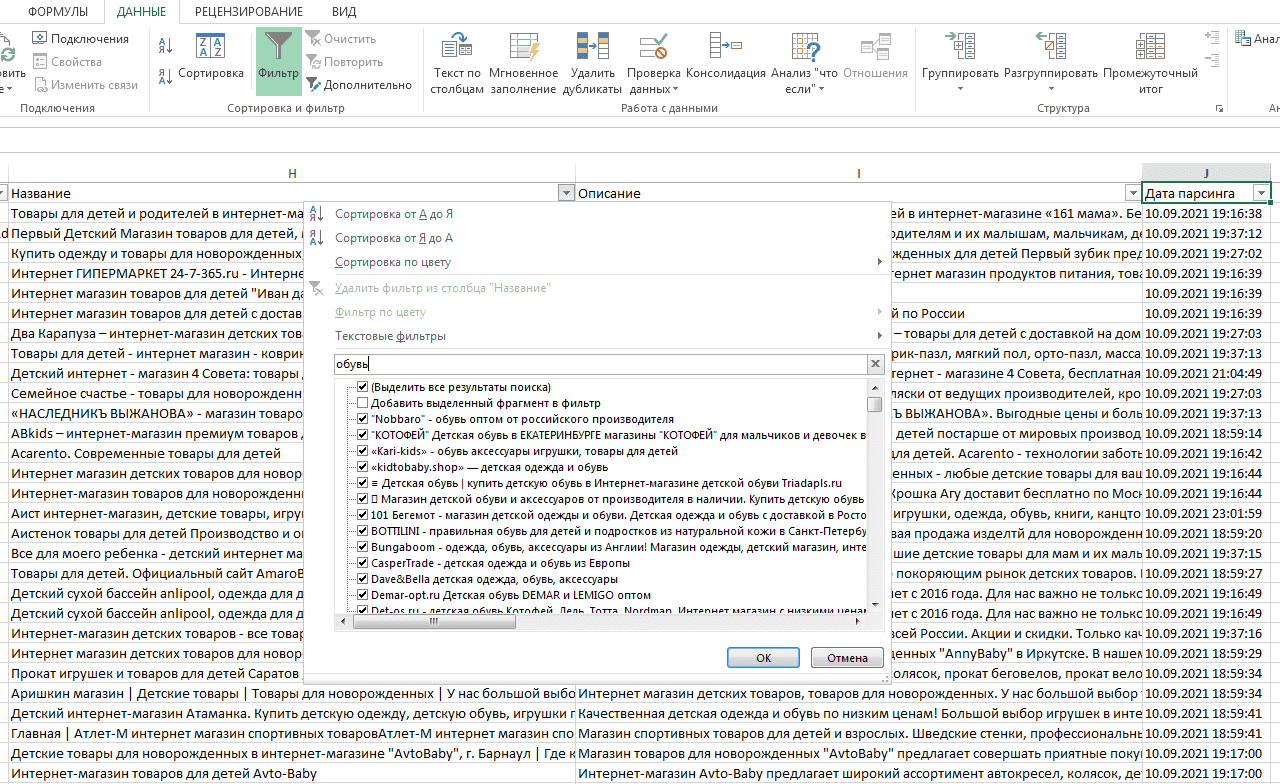1280x784 pixels.
Task: Choose 'Сортировка от Я до А' menu item
Action: tap(394, 238)
